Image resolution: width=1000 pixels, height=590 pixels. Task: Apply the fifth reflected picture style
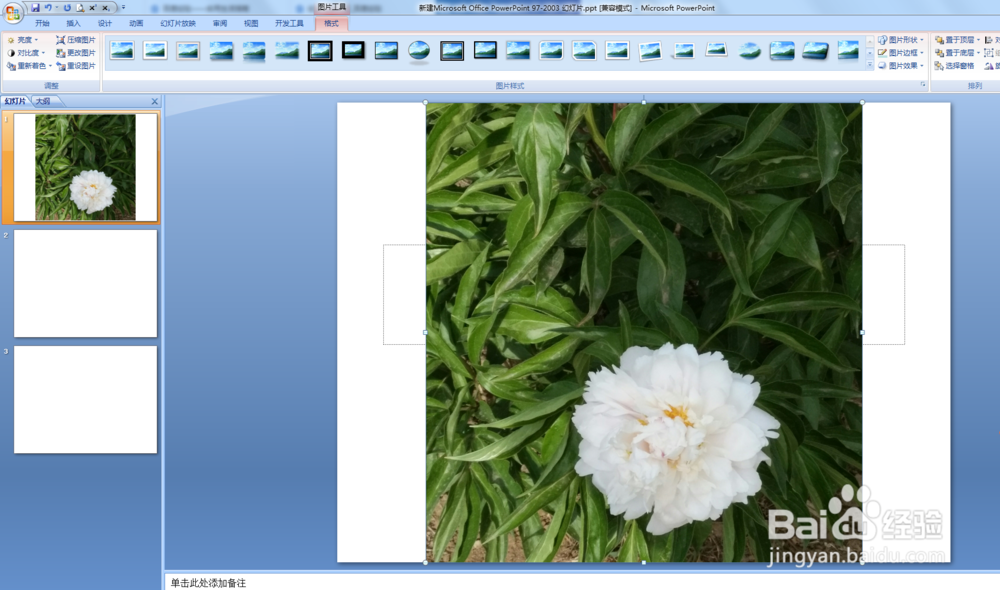[x=254, y=50]
